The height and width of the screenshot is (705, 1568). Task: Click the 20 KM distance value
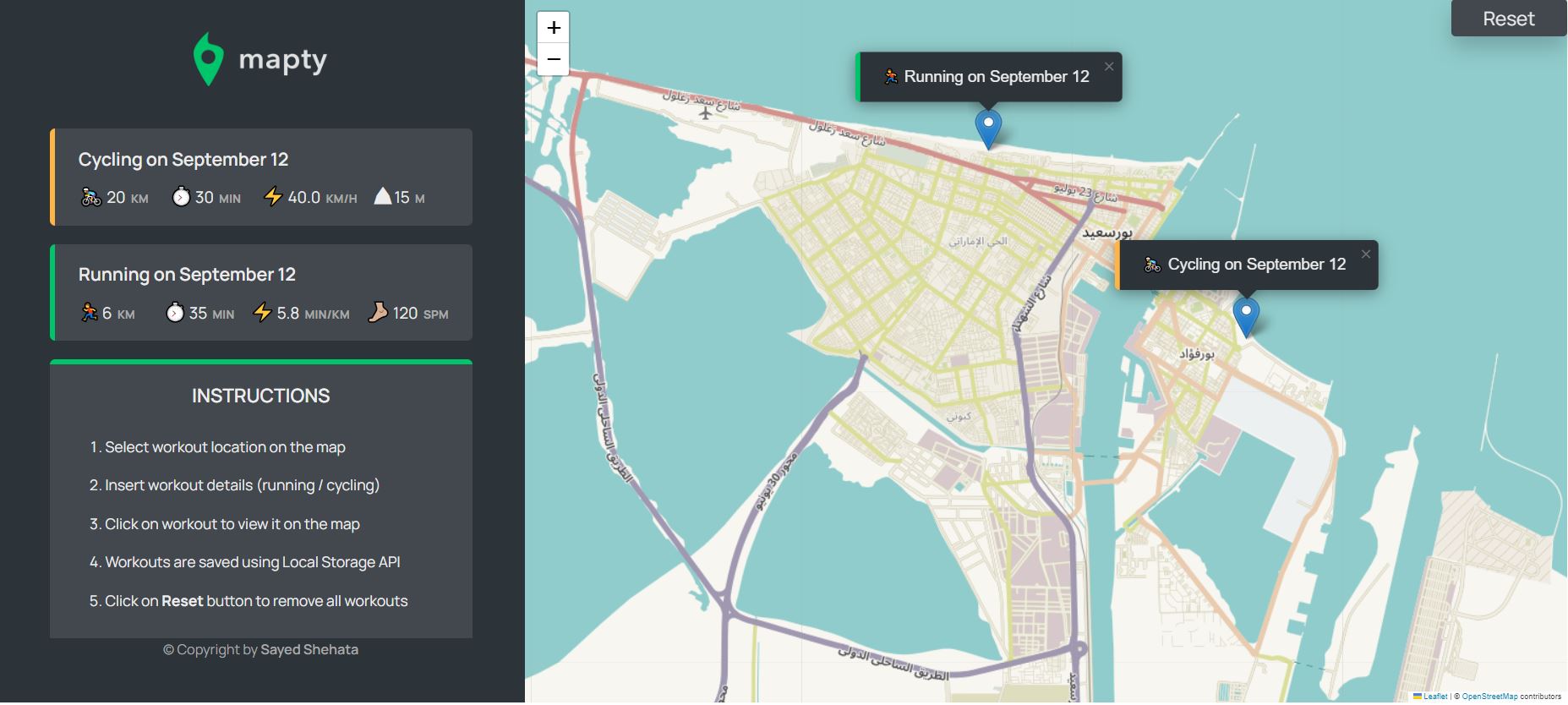[128, 198]
